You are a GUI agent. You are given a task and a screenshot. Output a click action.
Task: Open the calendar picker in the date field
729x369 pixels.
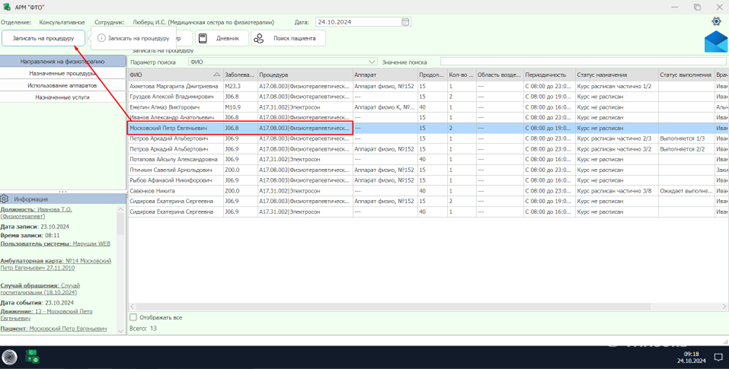[x=405, y=22]
